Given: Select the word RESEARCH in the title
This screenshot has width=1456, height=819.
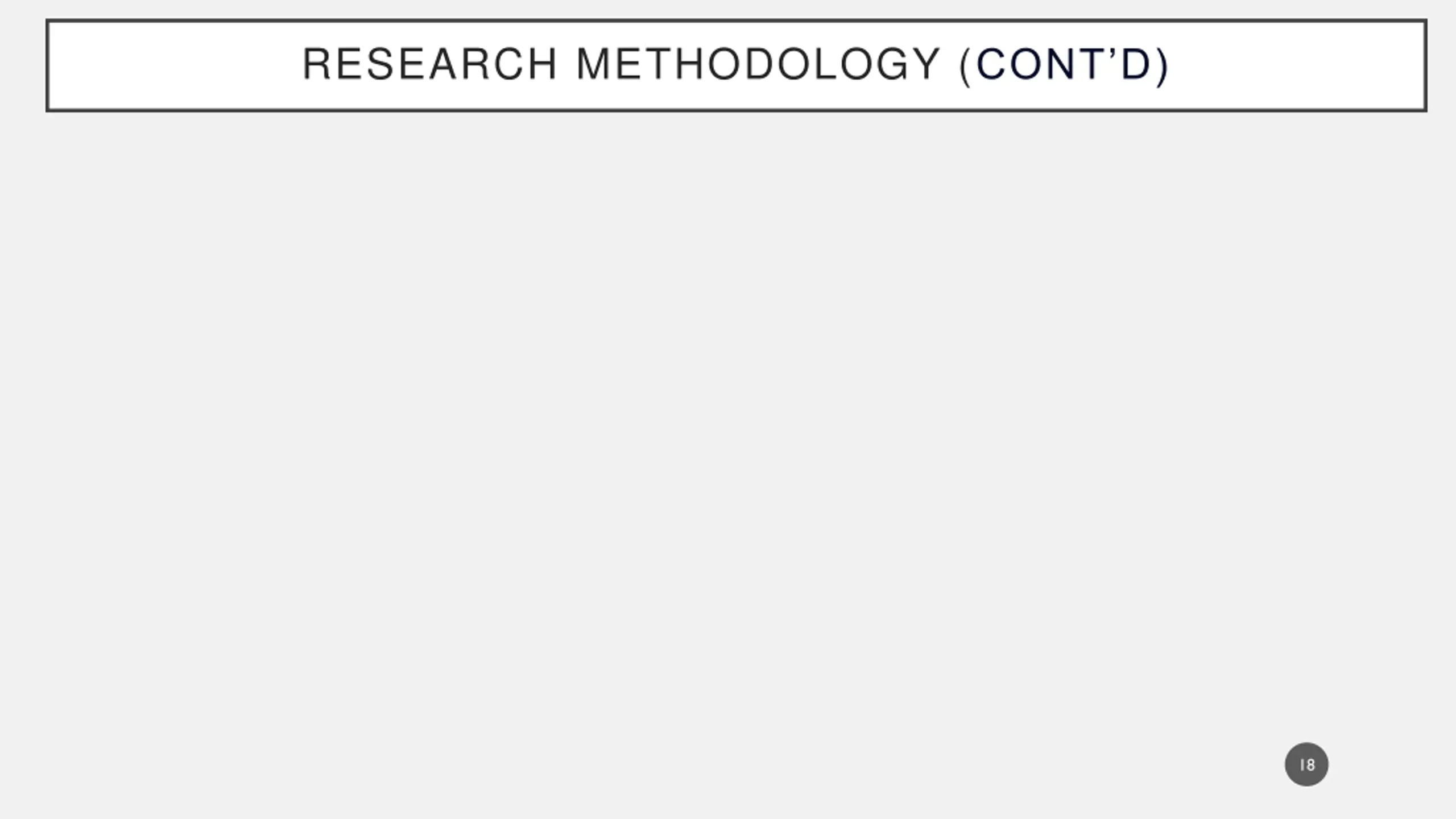Looking at the screenshot, I should click(x=429, y=64).
